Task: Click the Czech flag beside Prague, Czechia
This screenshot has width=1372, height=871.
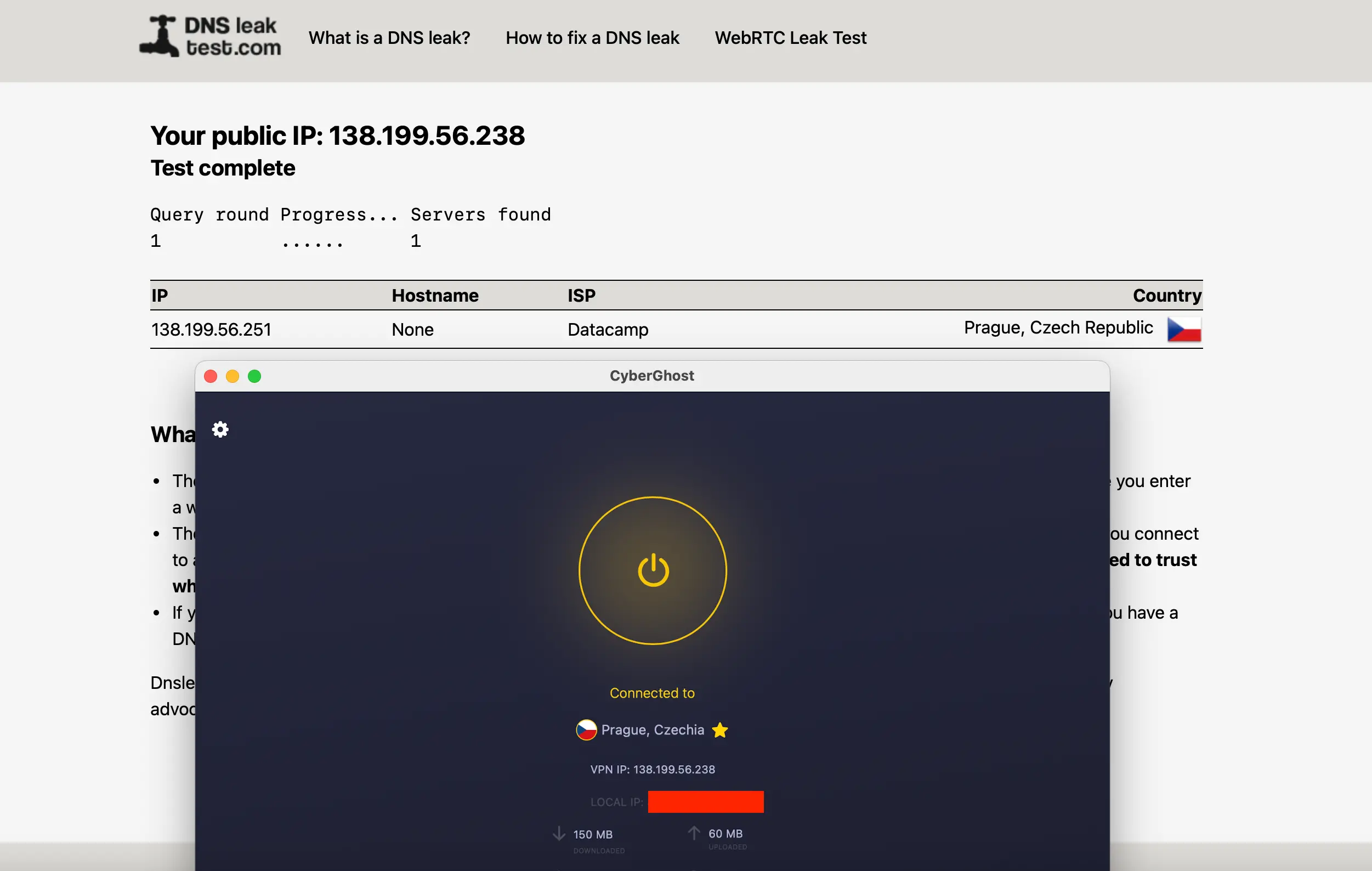Action: [587, 730]
